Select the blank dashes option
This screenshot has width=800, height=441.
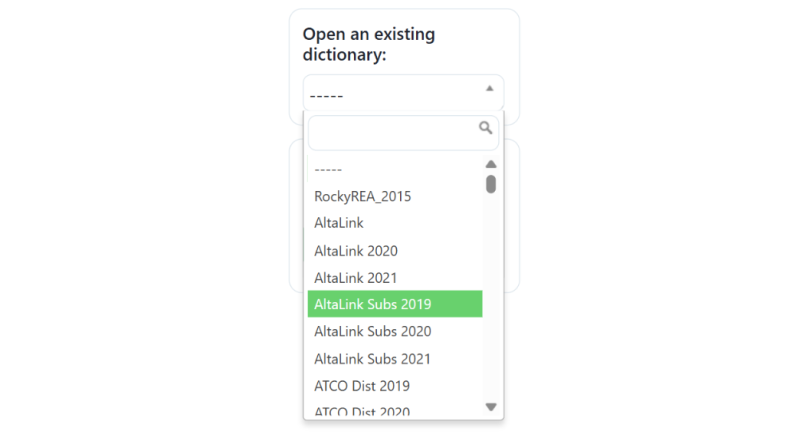pos(395,169)
